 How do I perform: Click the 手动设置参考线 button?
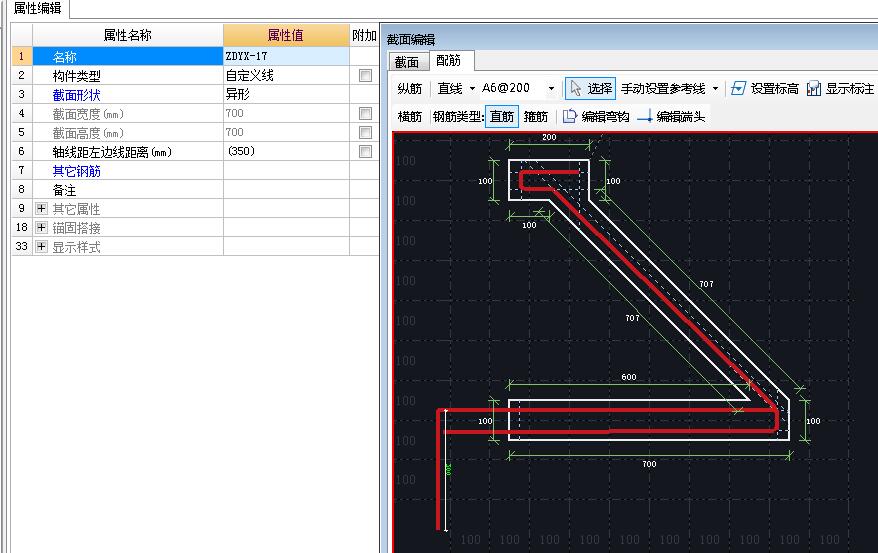click(x=664, y=88)
